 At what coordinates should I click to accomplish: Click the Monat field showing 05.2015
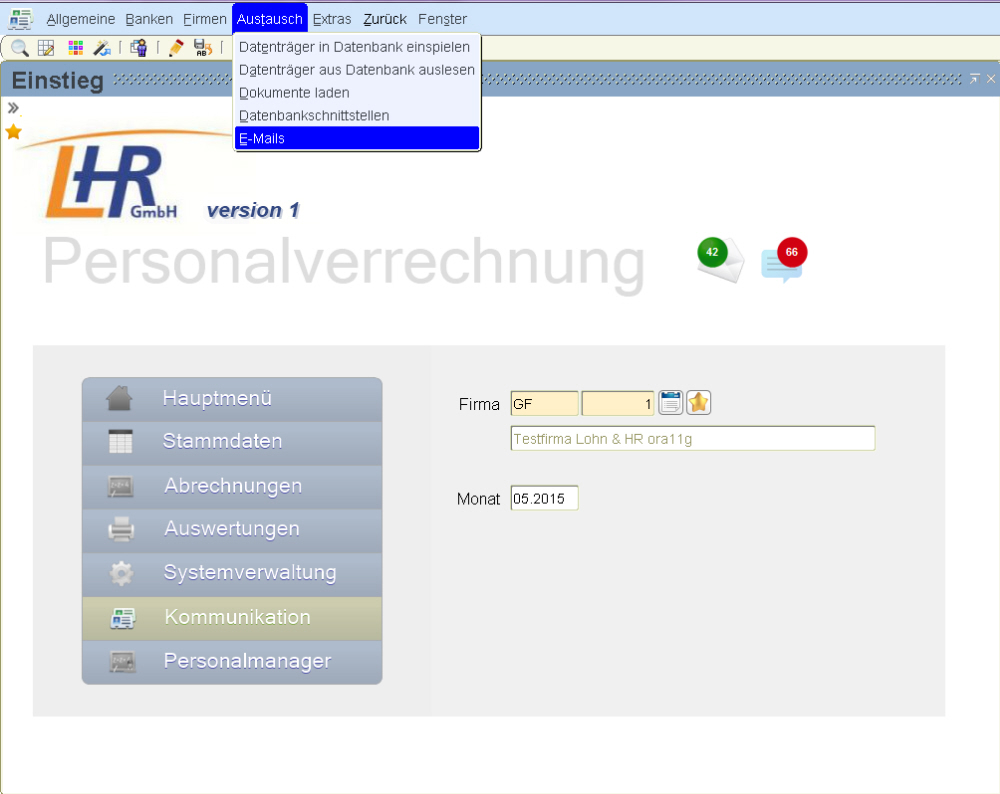pos(545,498)
